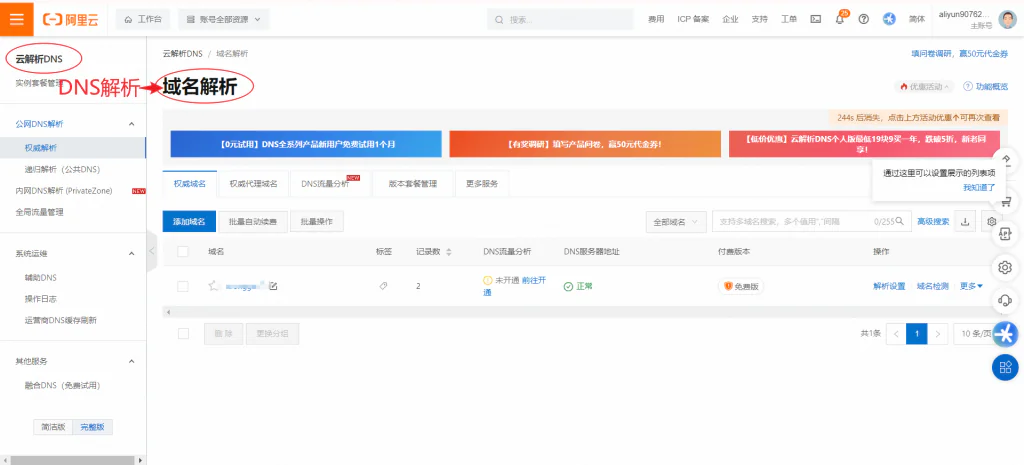Open the 全部域名 filter dropdown

click(676, 221)
